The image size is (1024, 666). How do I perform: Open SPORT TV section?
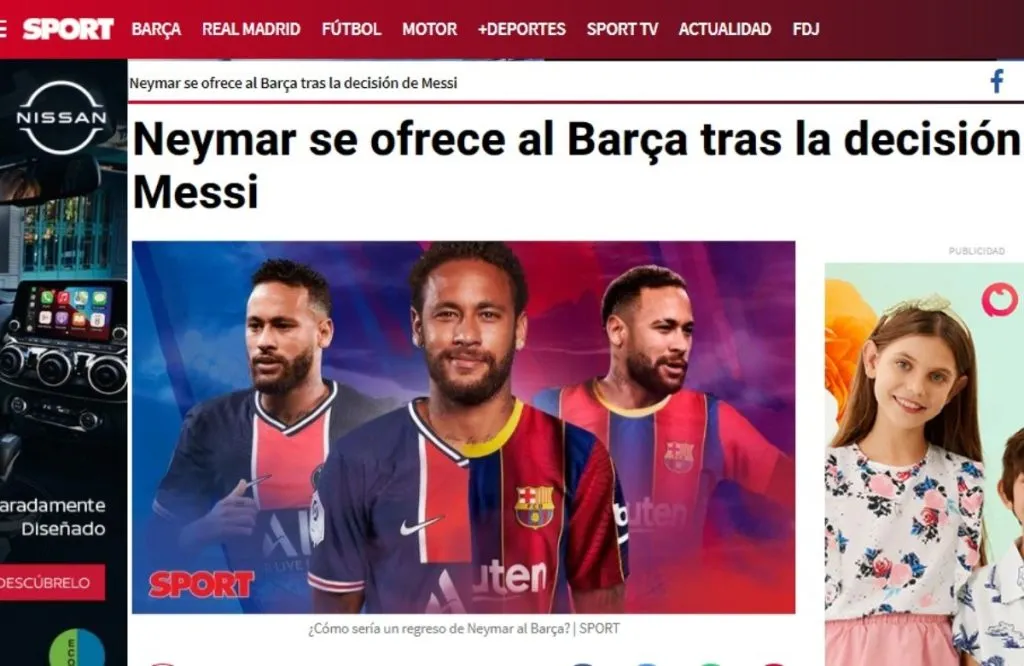pos(622,29)
